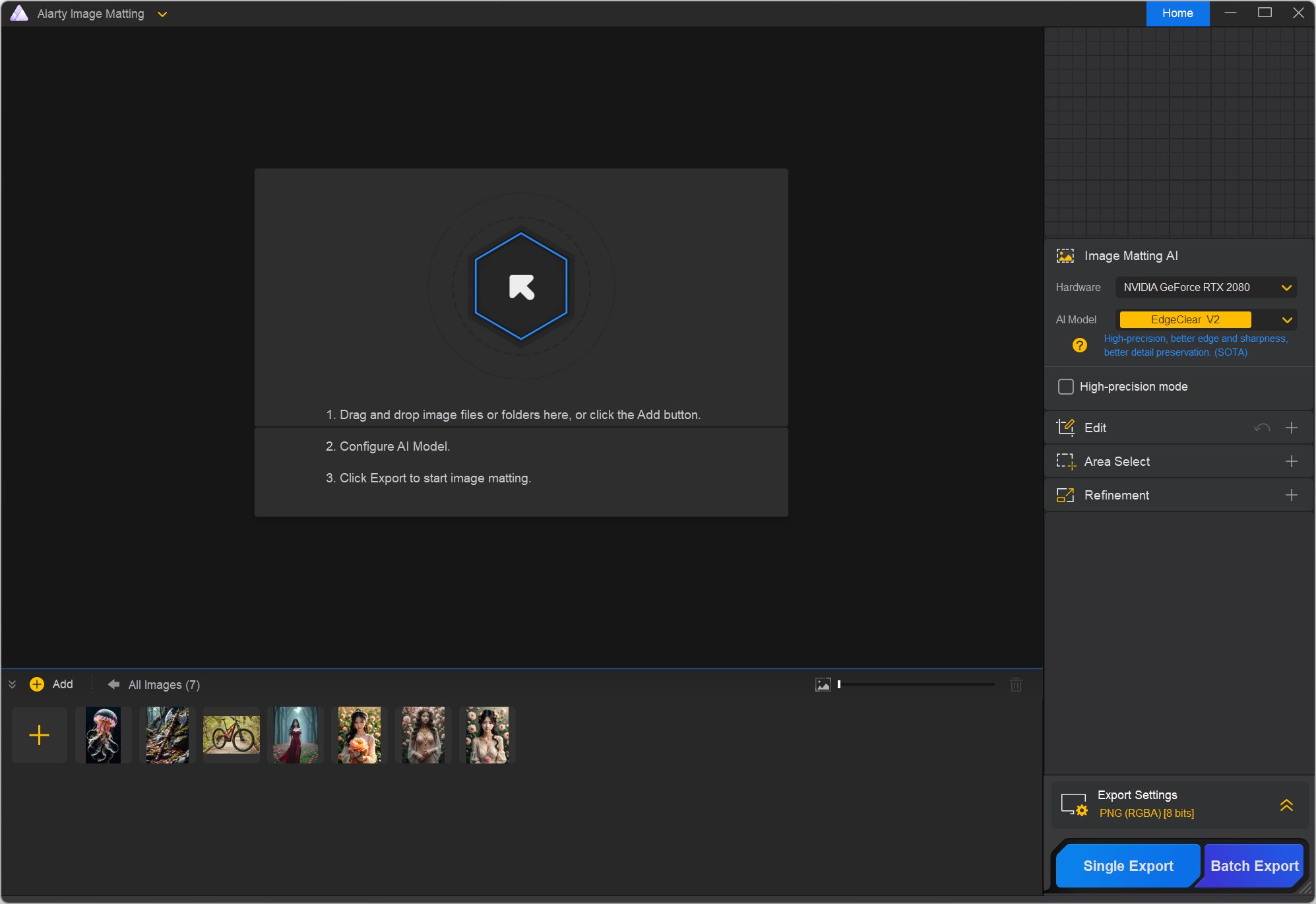Screen dimensions: 1316x904
Task: Click the large plus add image tile
Action: (40, 735)
